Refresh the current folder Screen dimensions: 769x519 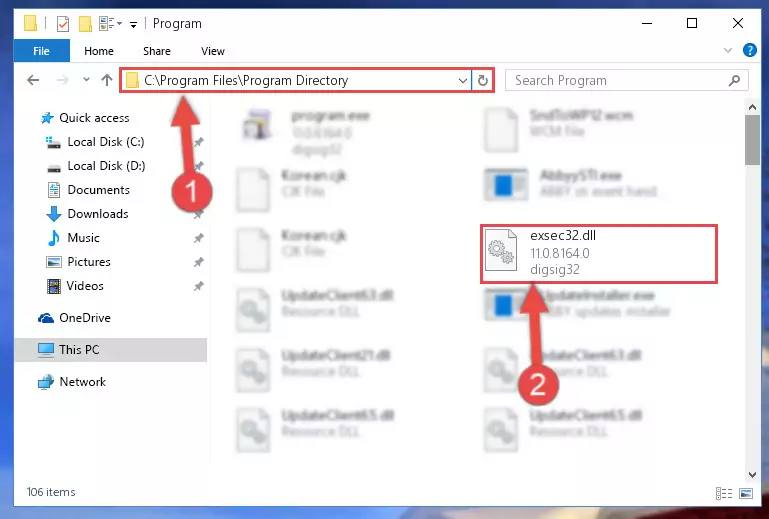[x=483, y=80]
